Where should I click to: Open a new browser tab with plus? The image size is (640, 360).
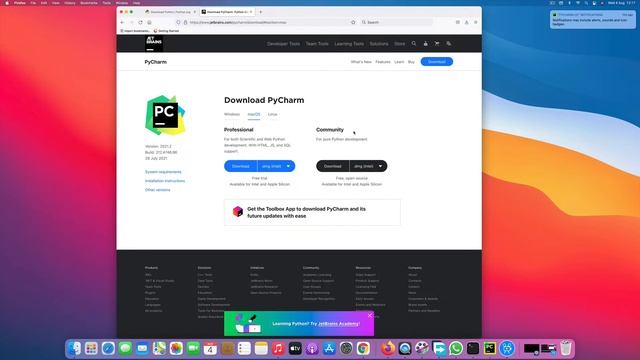[261, 12]
